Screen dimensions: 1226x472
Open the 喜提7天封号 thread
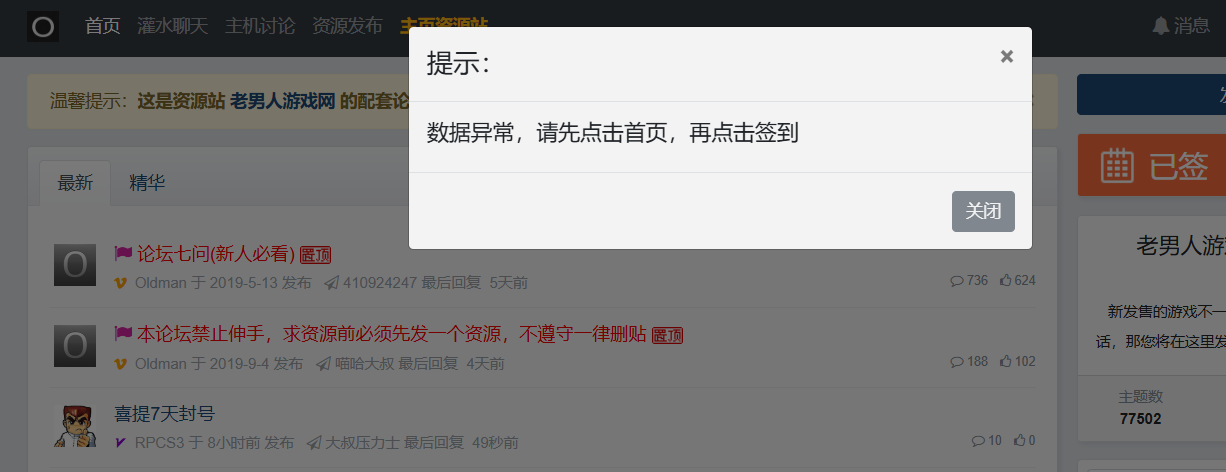pos(164,414)
